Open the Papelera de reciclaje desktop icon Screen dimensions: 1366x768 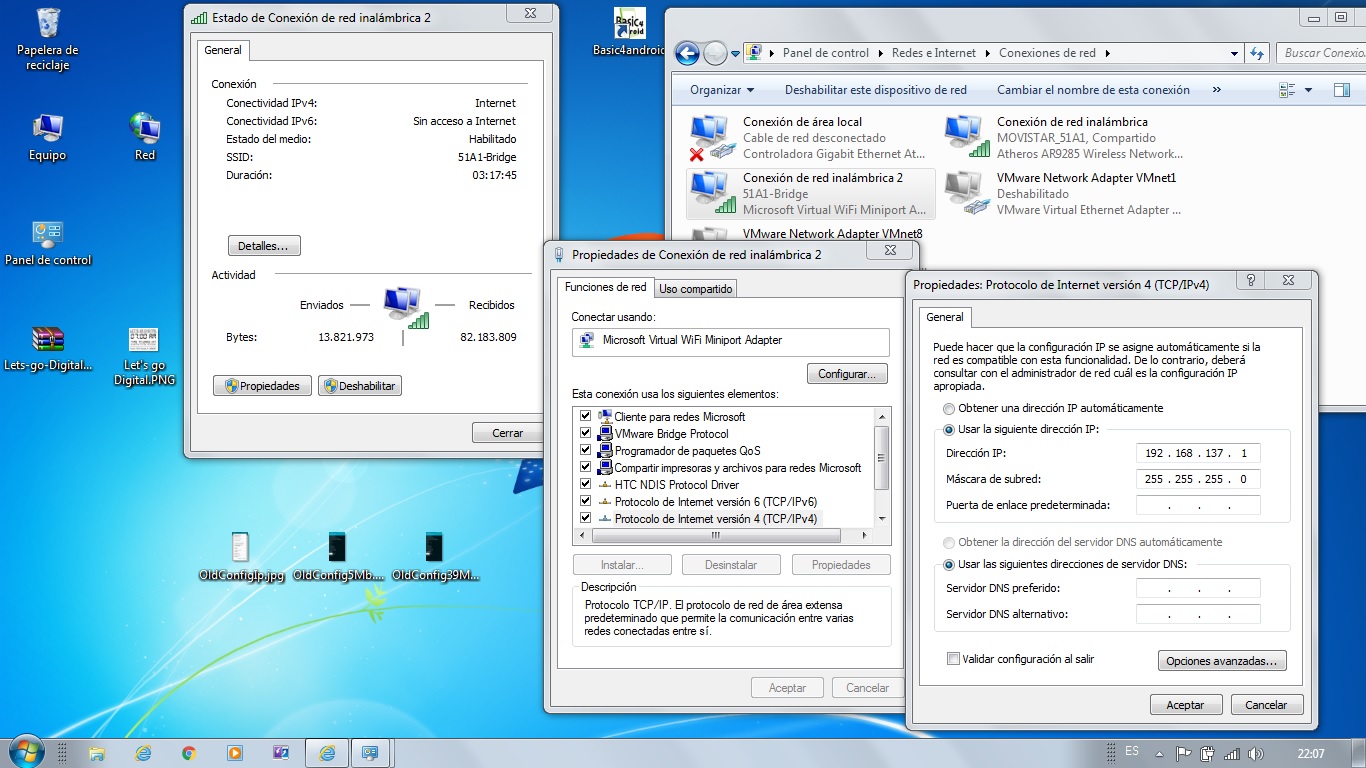47,40
